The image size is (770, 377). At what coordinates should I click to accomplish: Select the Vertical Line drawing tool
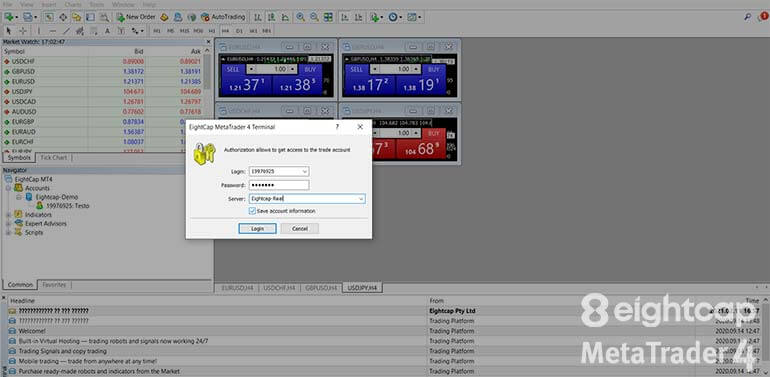[x=39, y=30]
